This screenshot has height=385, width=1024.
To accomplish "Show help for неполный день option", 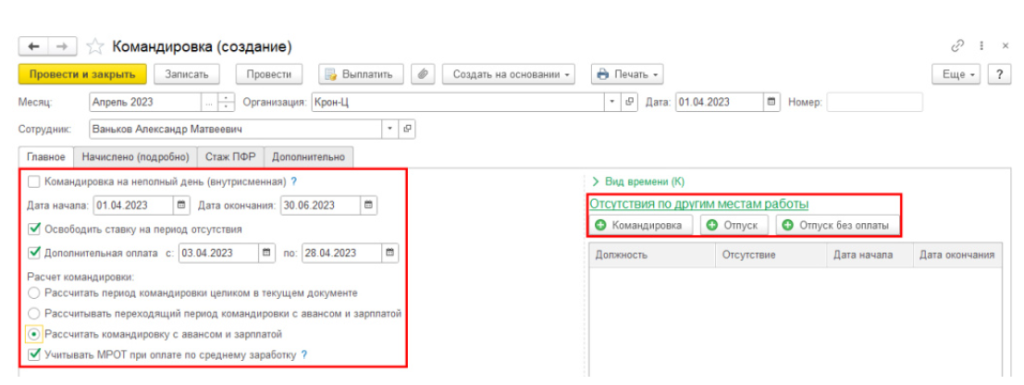I will [294, 181].
